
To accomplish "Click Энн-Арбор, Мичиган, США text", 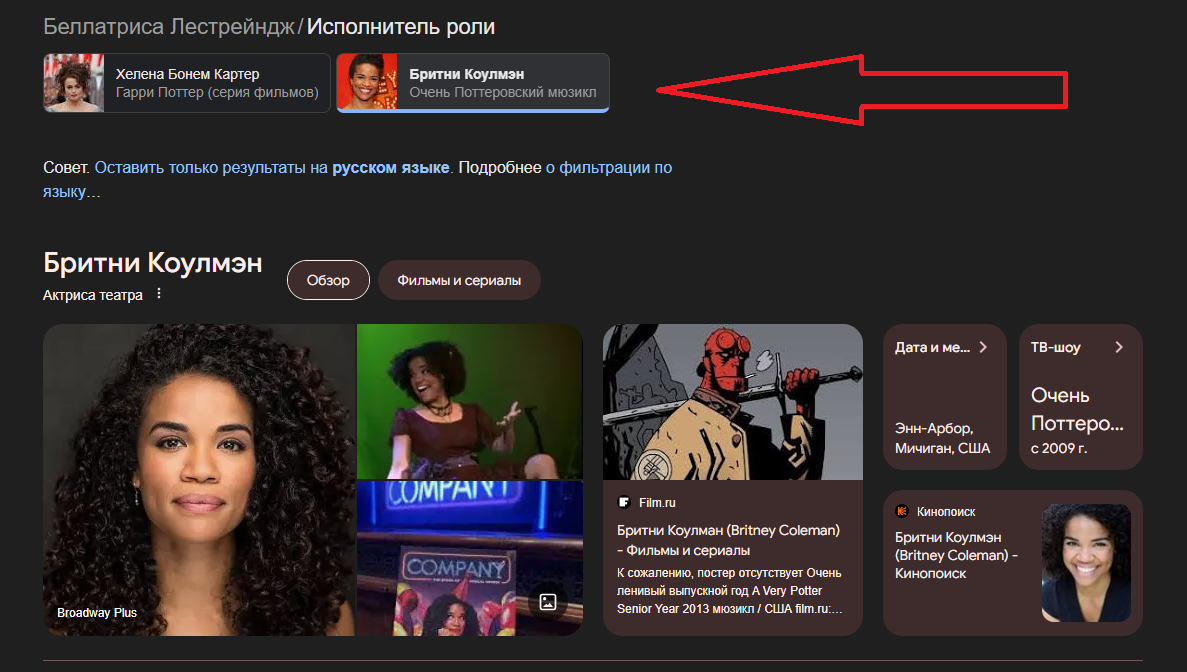I will coord(942,438).
